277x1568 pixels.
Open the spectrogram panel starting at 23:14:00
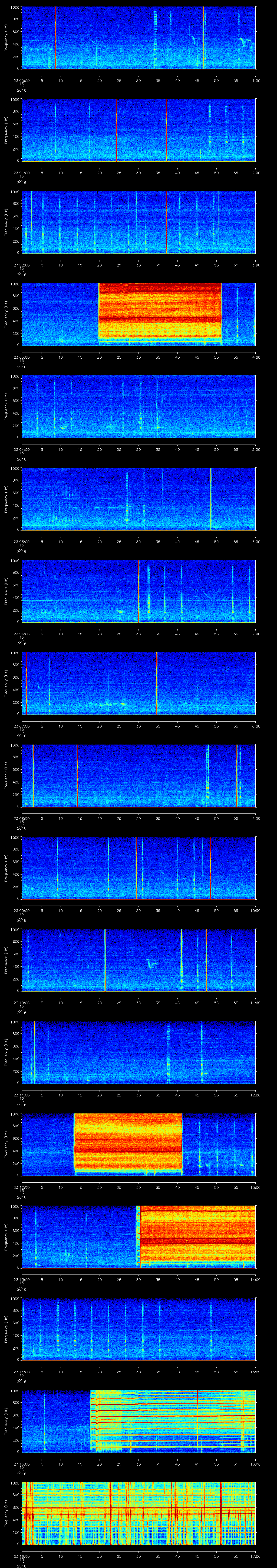138,1329
